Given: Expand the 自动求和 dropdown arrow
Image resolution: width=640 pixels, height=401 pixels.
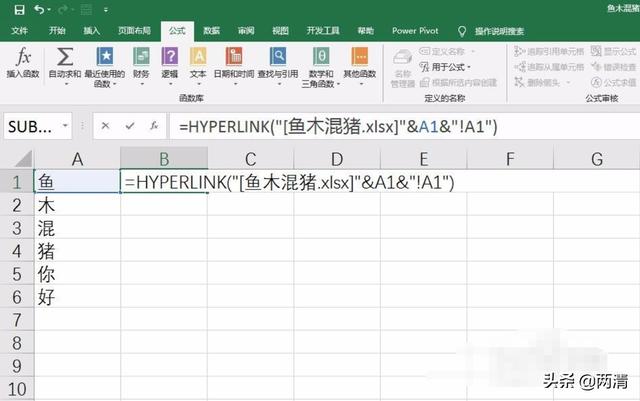Looking at the screenshot, I should tap(66, 84).
